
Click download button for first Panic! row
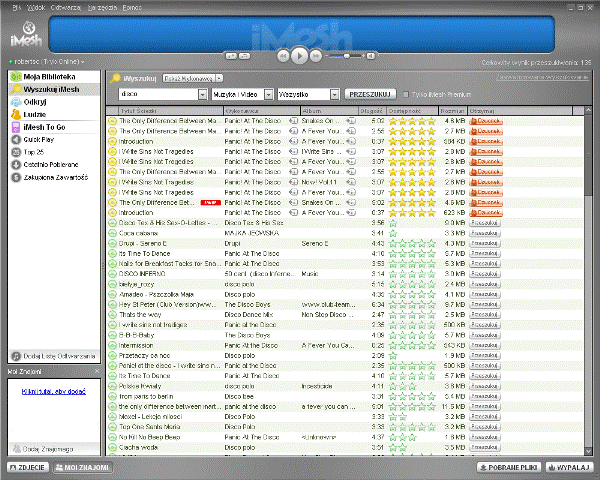point(486,121)
